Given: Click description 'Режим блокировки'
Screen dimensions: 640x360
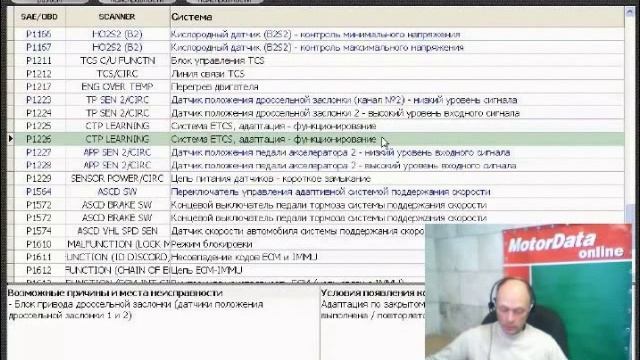Looking at the screenshot, I should [x=211, y=244].
